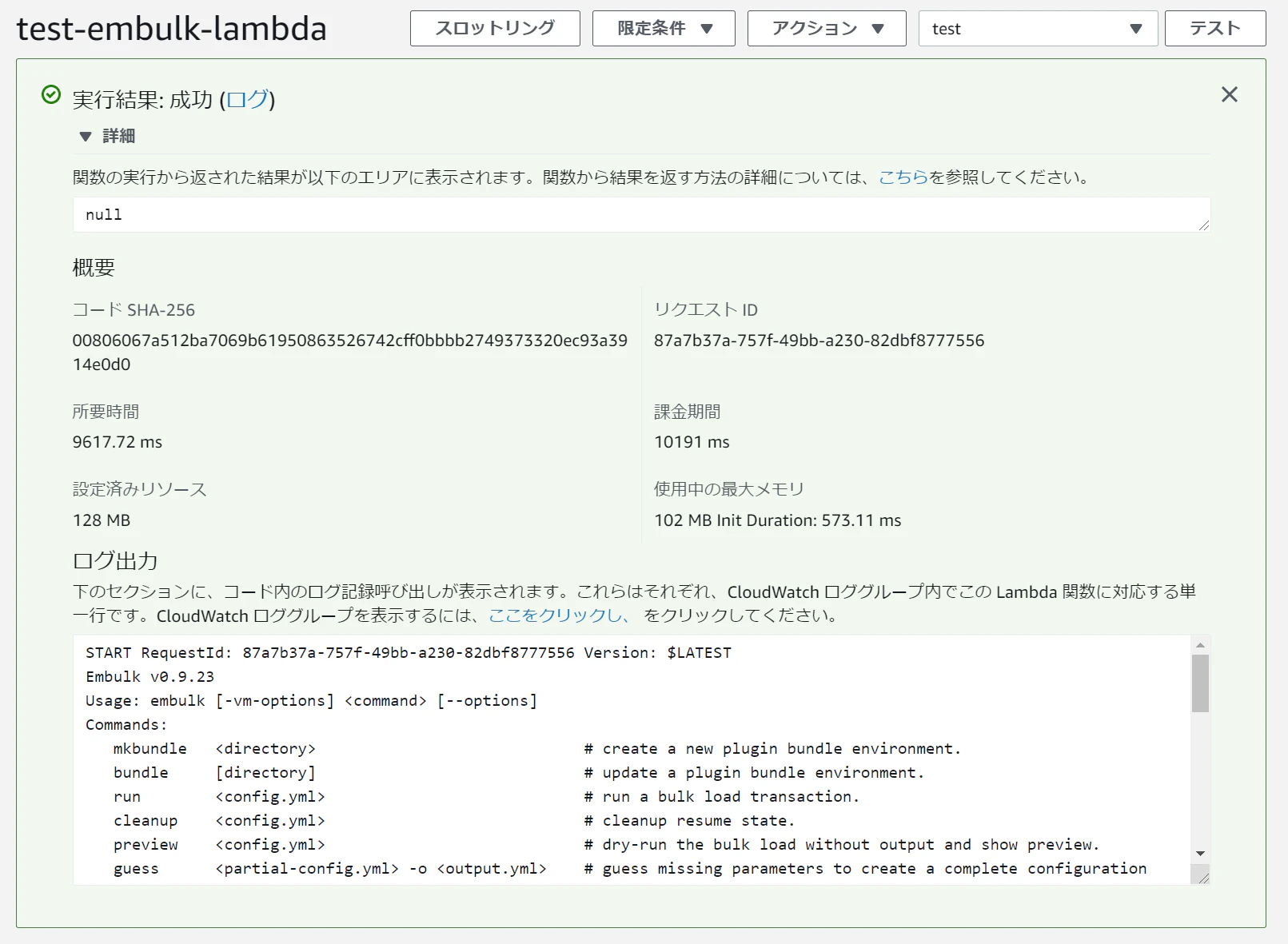Click the 102 MB Init Duration text
This screenshot has width=1288, height=944.
click(x=777, y=520)
